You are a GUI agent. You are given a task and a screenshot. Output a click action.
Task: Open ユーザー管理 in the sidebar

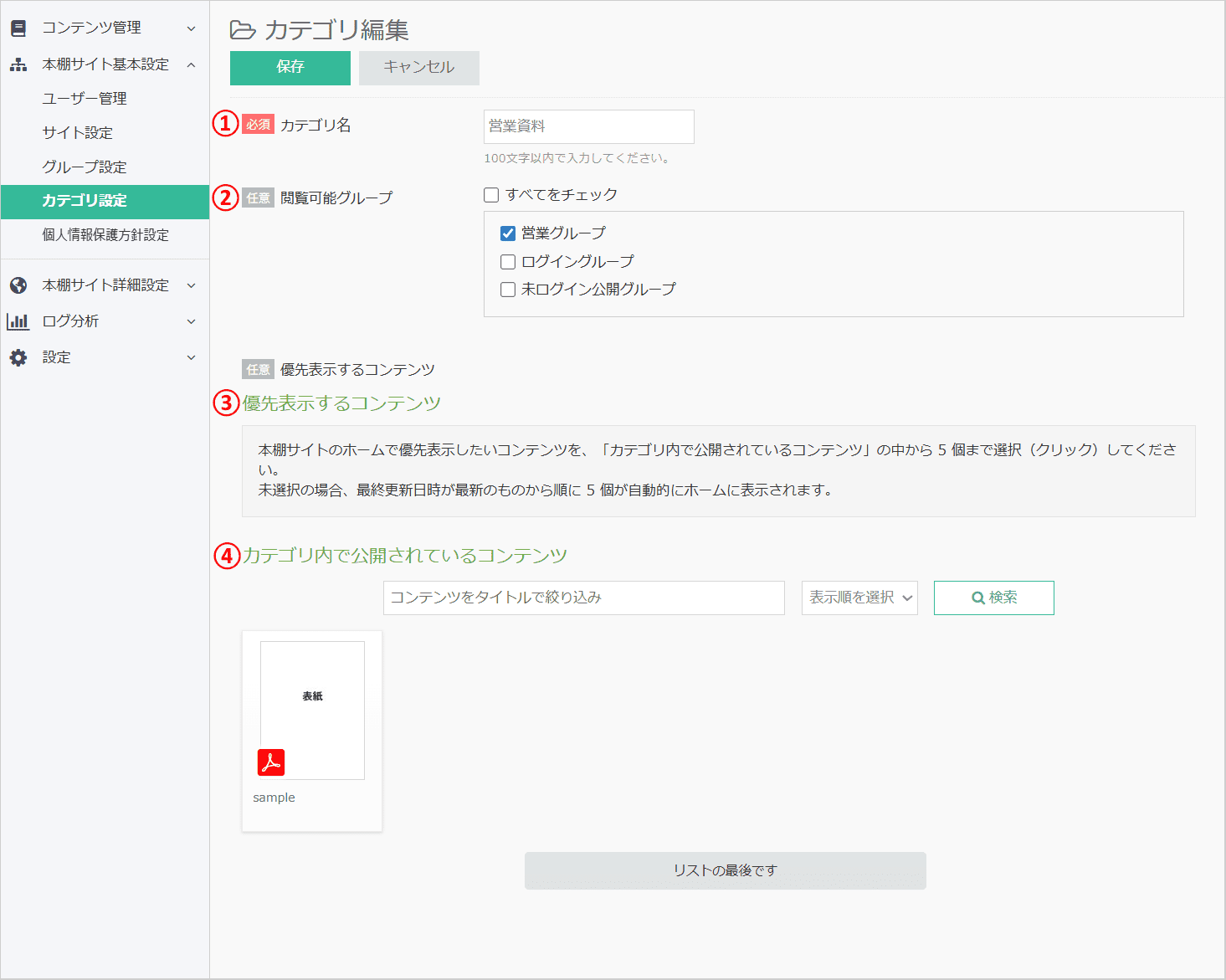tap(85, 99)
